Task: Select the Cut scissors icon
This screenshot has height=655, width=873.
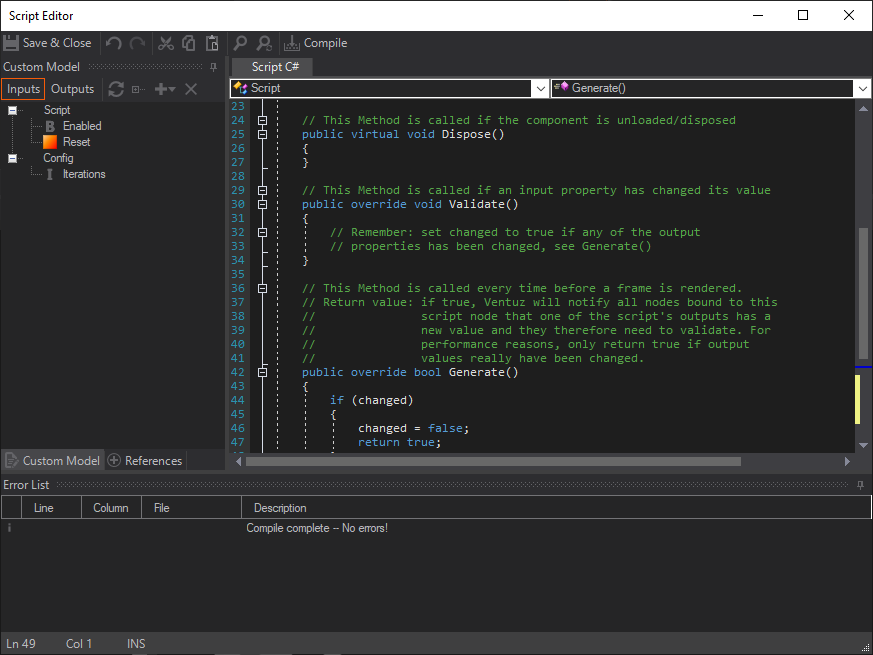Action: coord(164,43)
